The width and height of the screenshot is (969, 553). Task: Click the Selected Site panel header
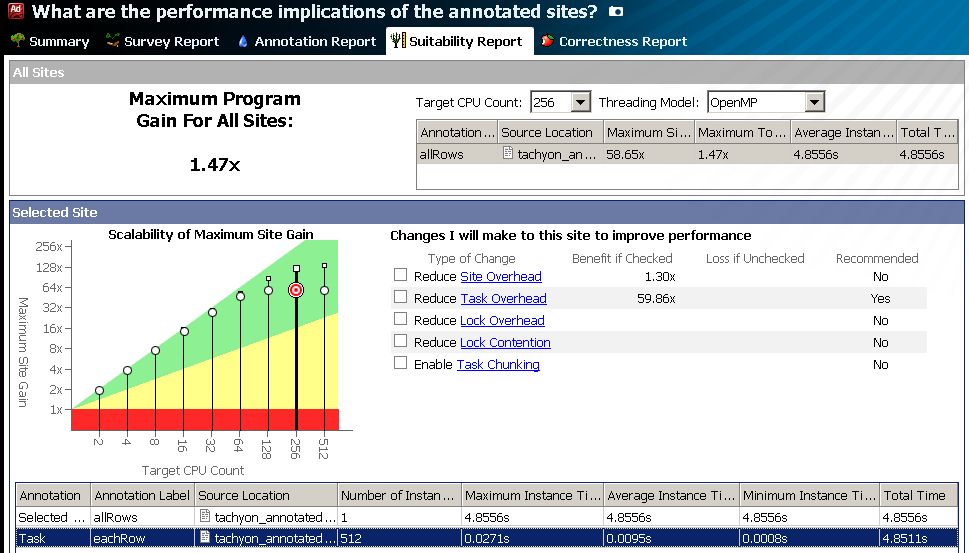[487, 212]
